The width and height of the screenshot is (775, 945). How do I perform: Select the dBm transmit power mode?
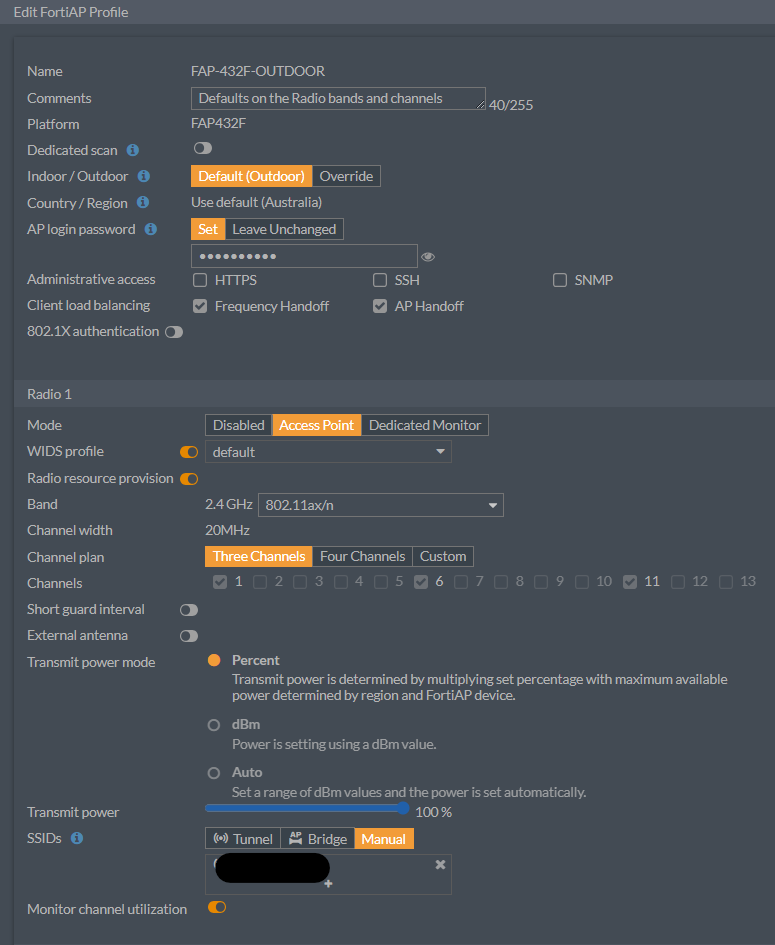pyautogui.click(x=214, y=725)
